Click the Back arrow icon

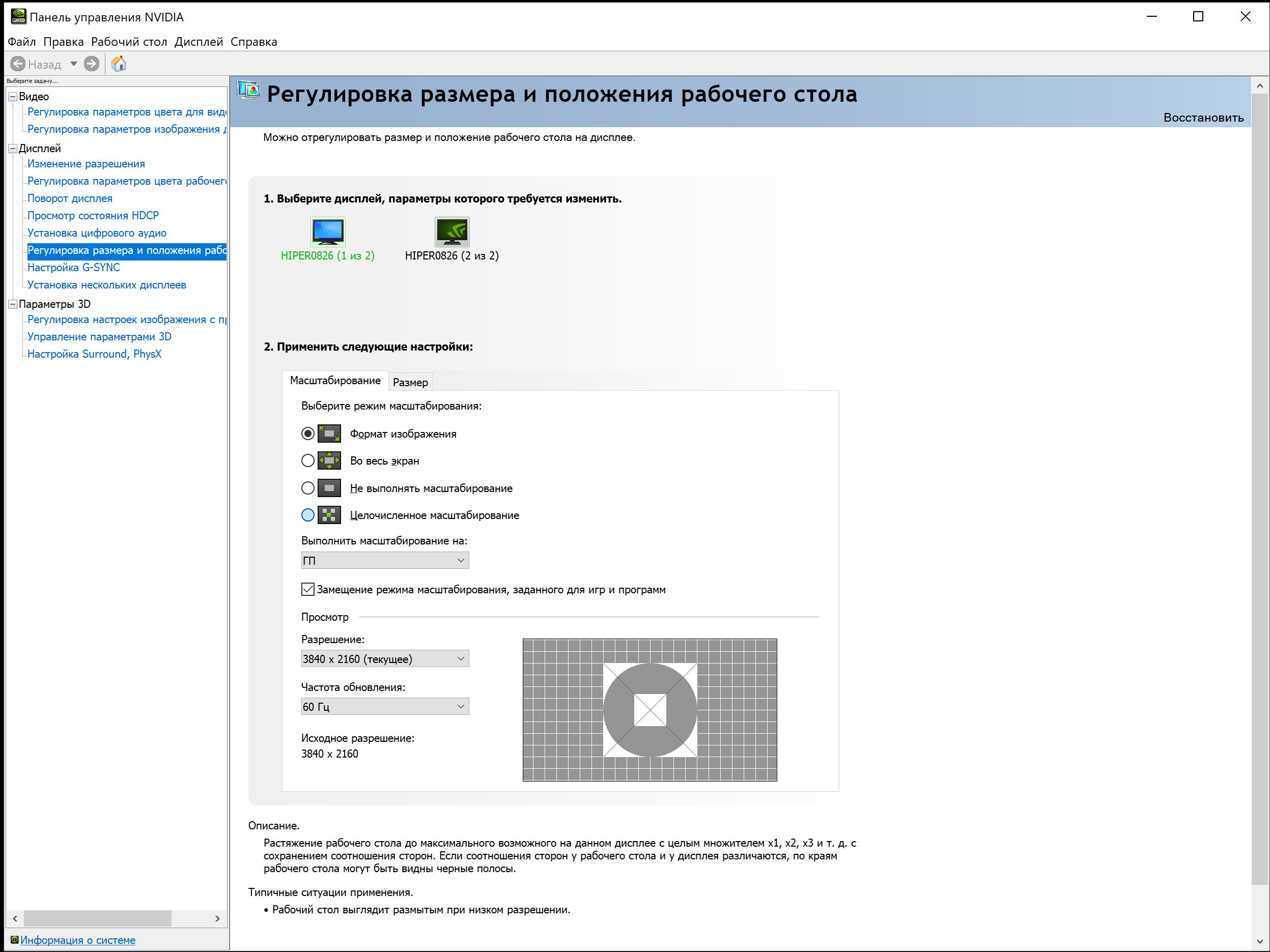(18, 64)
